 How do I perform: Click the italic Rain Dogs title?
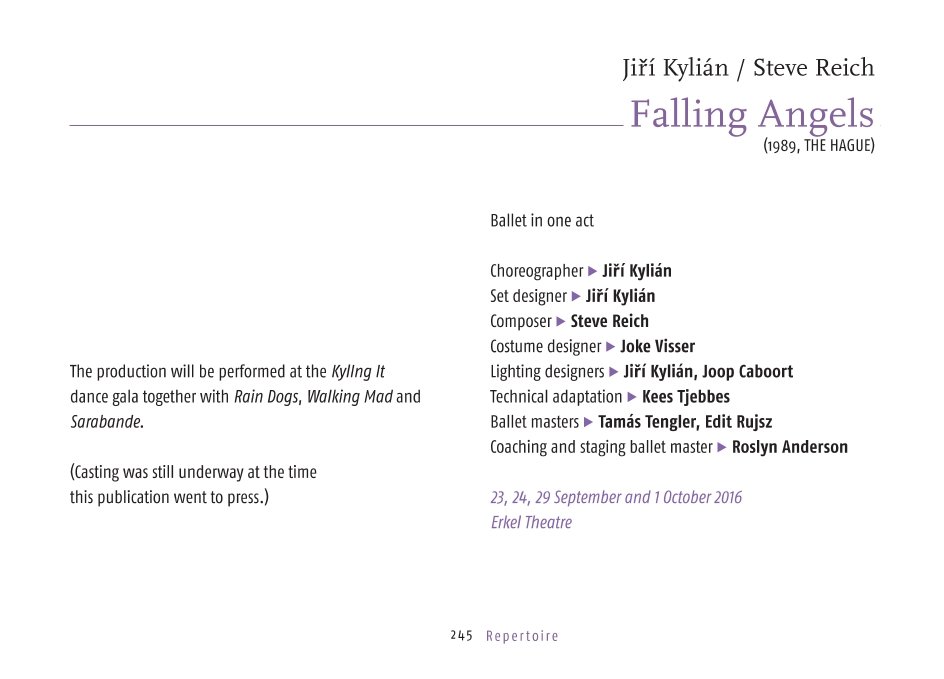(x=266, y=397)
